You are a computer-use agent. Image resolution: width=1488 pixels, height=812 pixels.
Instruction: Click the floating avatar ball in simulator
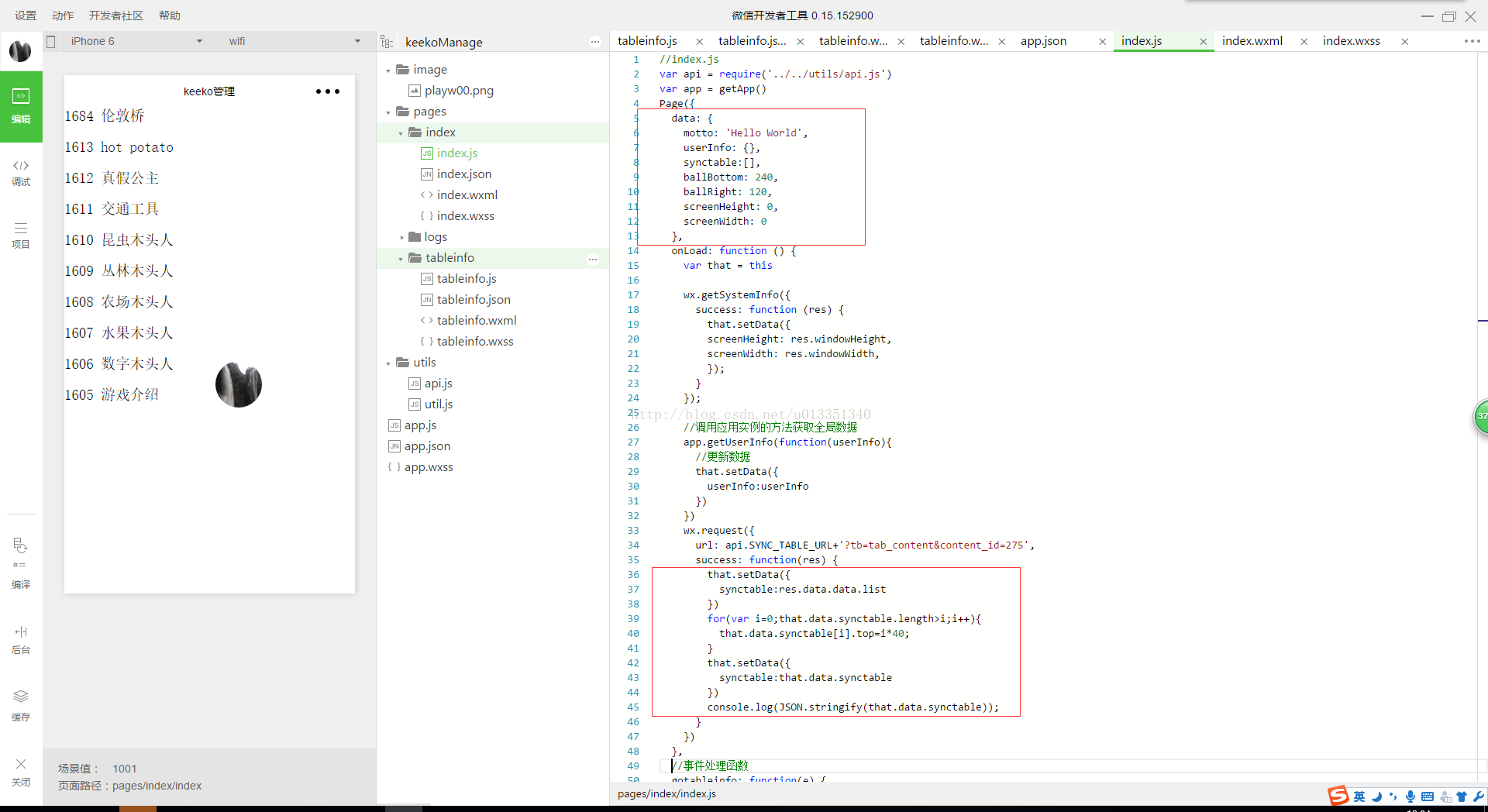click(239, 384)
